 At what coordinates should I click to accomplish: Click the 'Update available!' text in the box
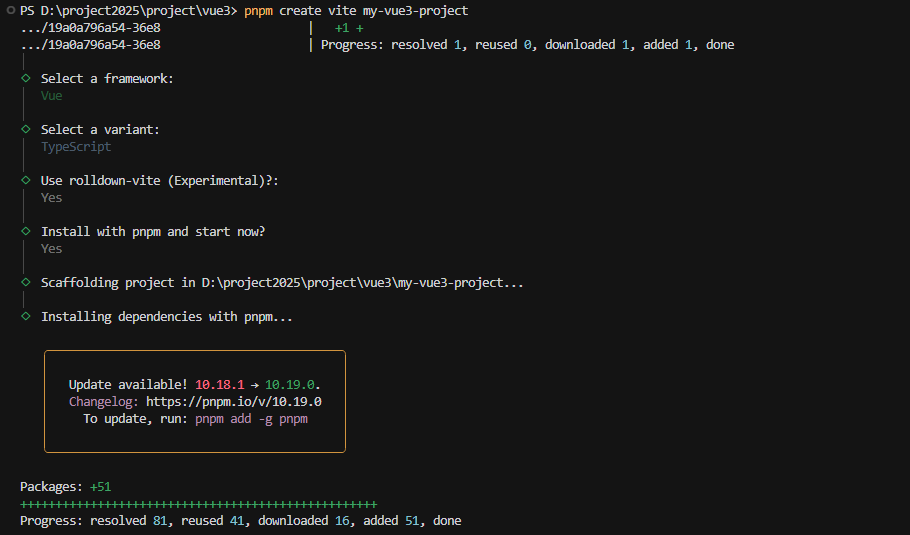click(x=128, y=385)
